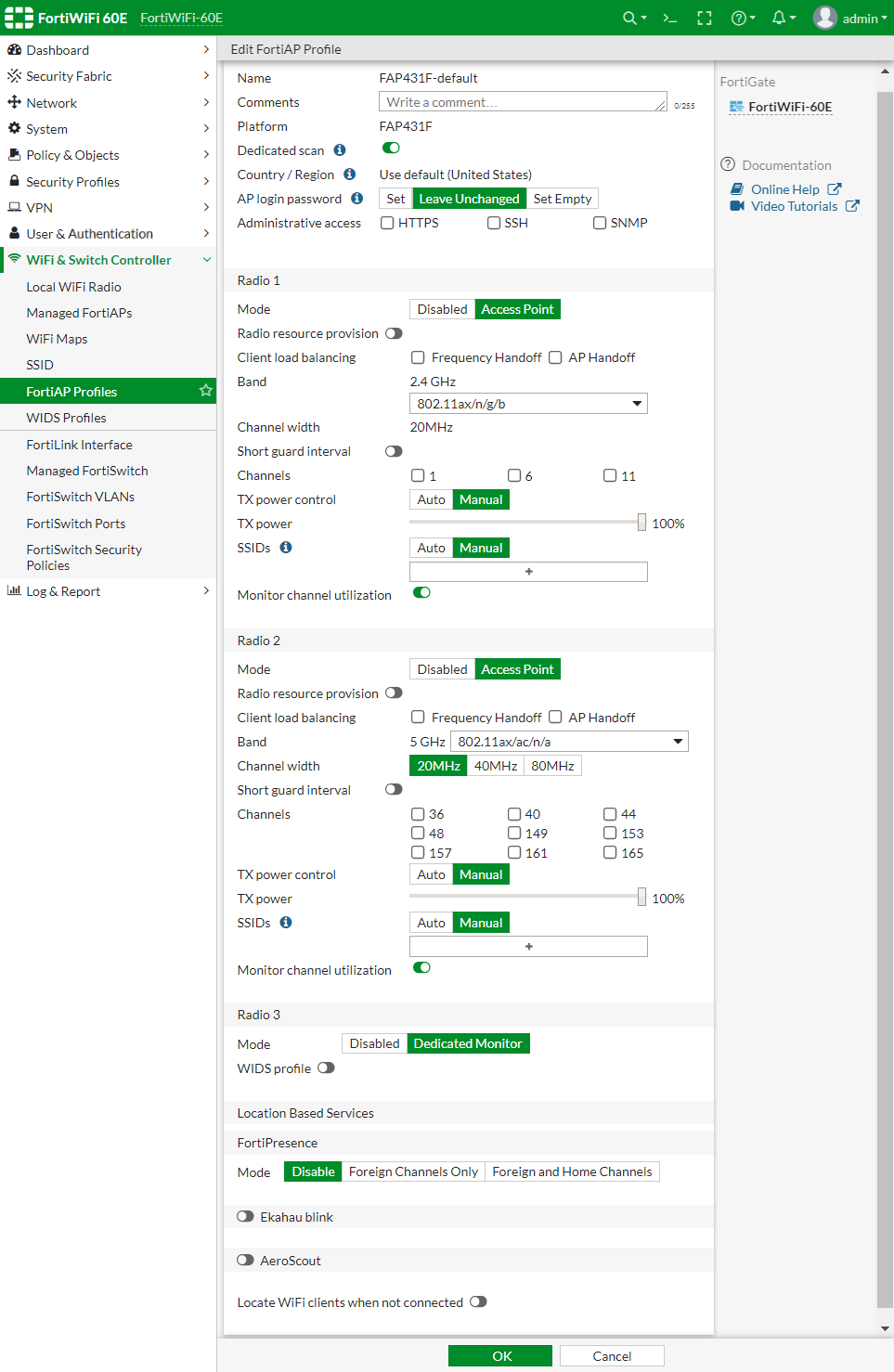Open WIDS Profiles menu item
The height and width of the screenshot is (1372, 894).
pyautogui.click(x=66, y=418)
